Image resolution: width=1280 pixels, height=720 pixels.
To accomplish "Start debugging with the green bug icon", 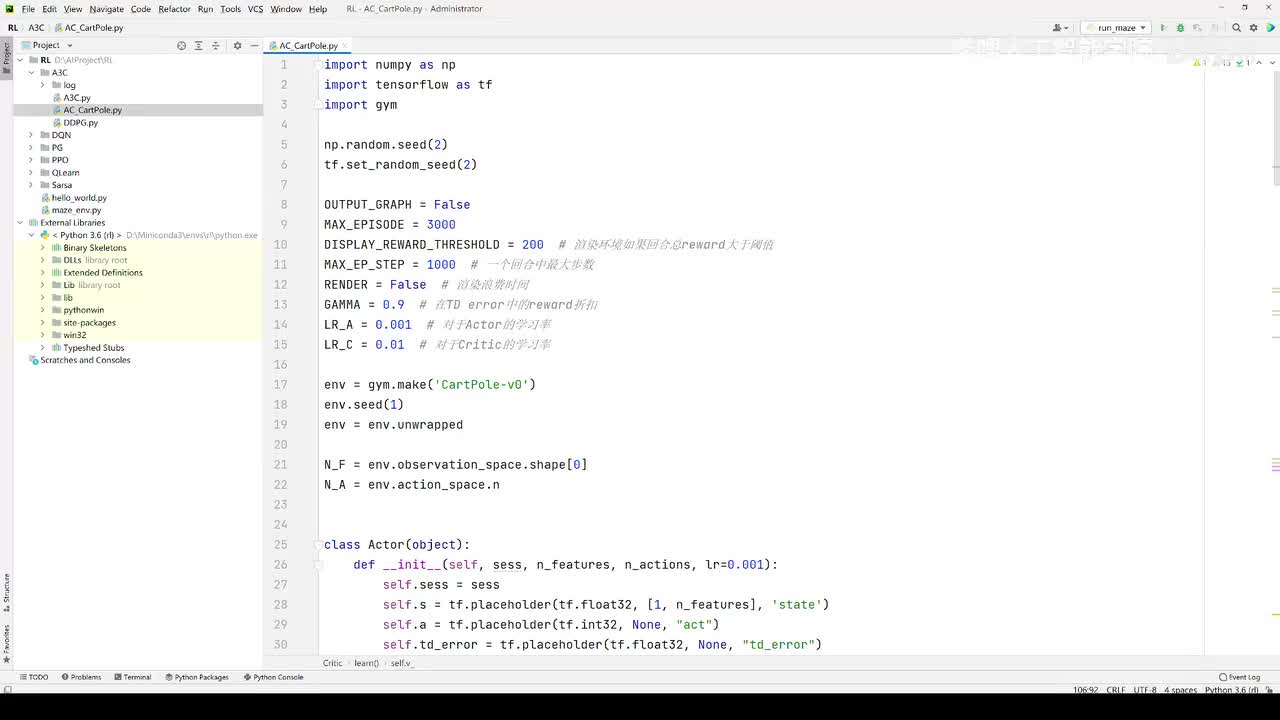I will (1180, 28).
